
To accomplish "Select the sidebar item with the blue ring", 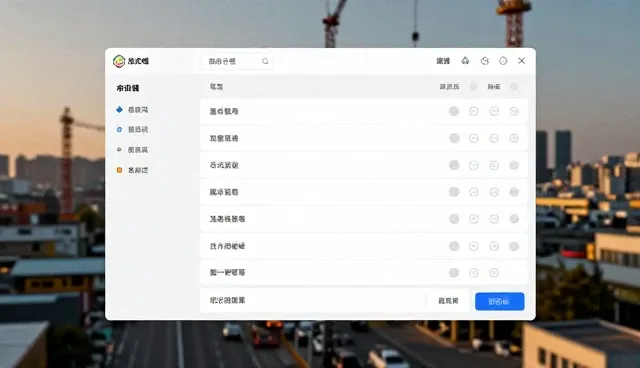I will click(132, 129).
